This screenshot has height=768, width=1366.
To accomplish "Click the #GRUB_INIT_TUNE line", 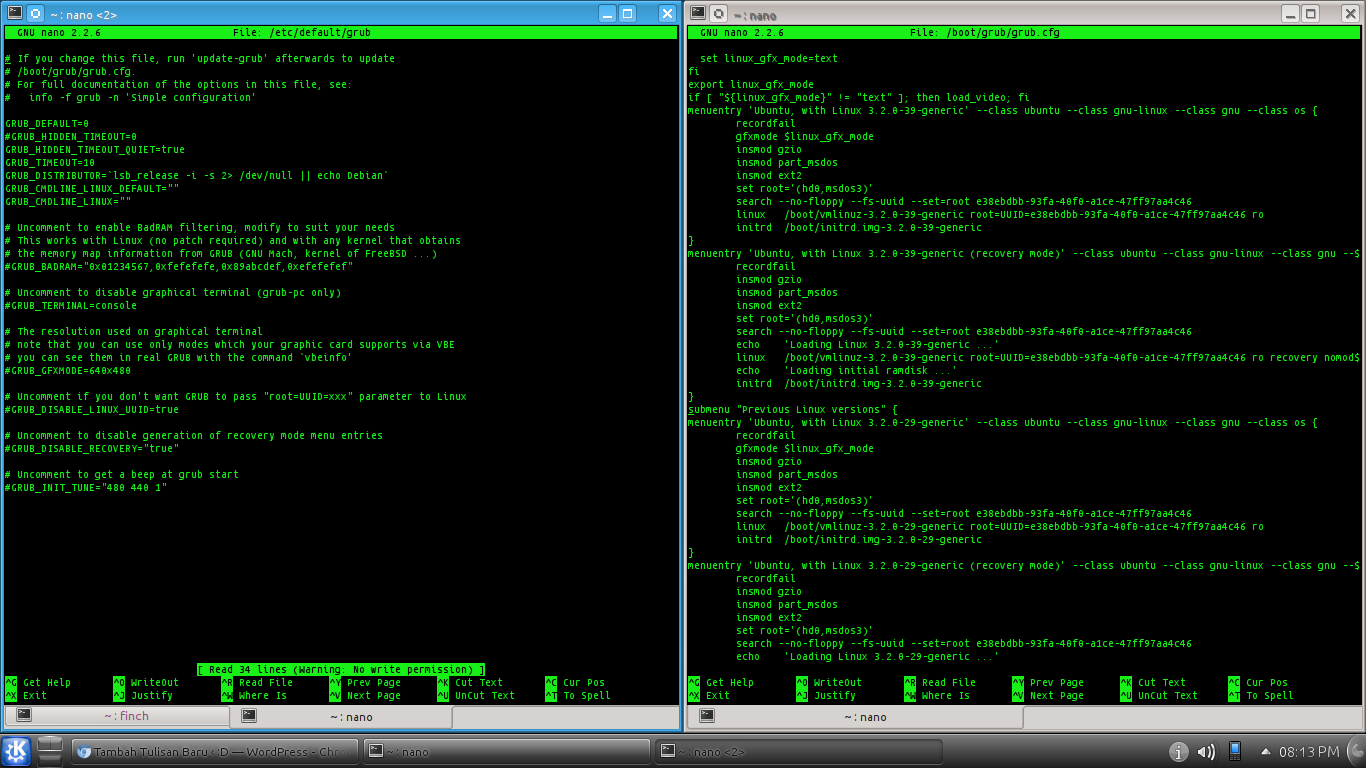I will [x=86, y=487].
